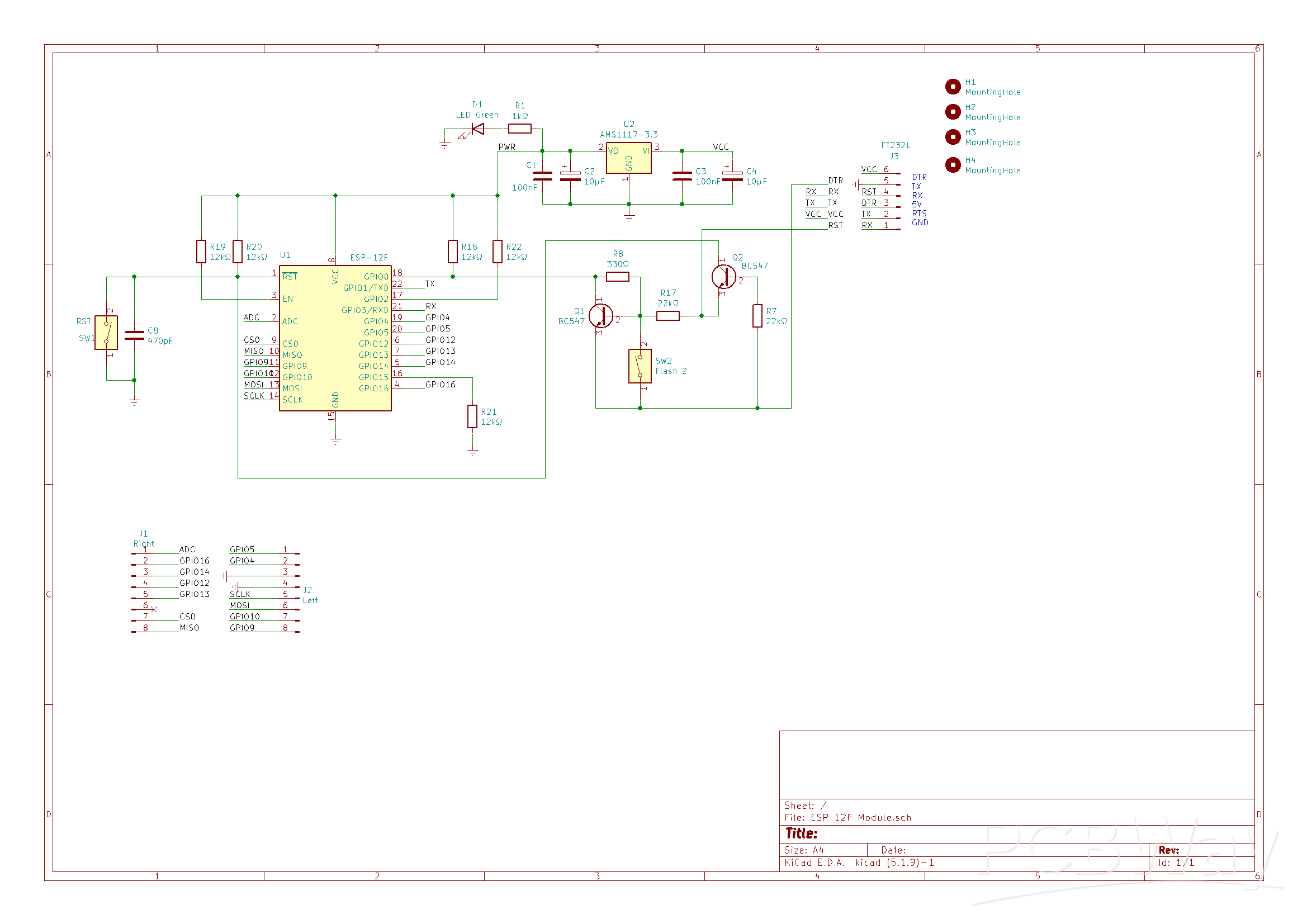Select mounting hole H1
The width and height of the screenshot is (1307, 924).
tap(953, 86)
